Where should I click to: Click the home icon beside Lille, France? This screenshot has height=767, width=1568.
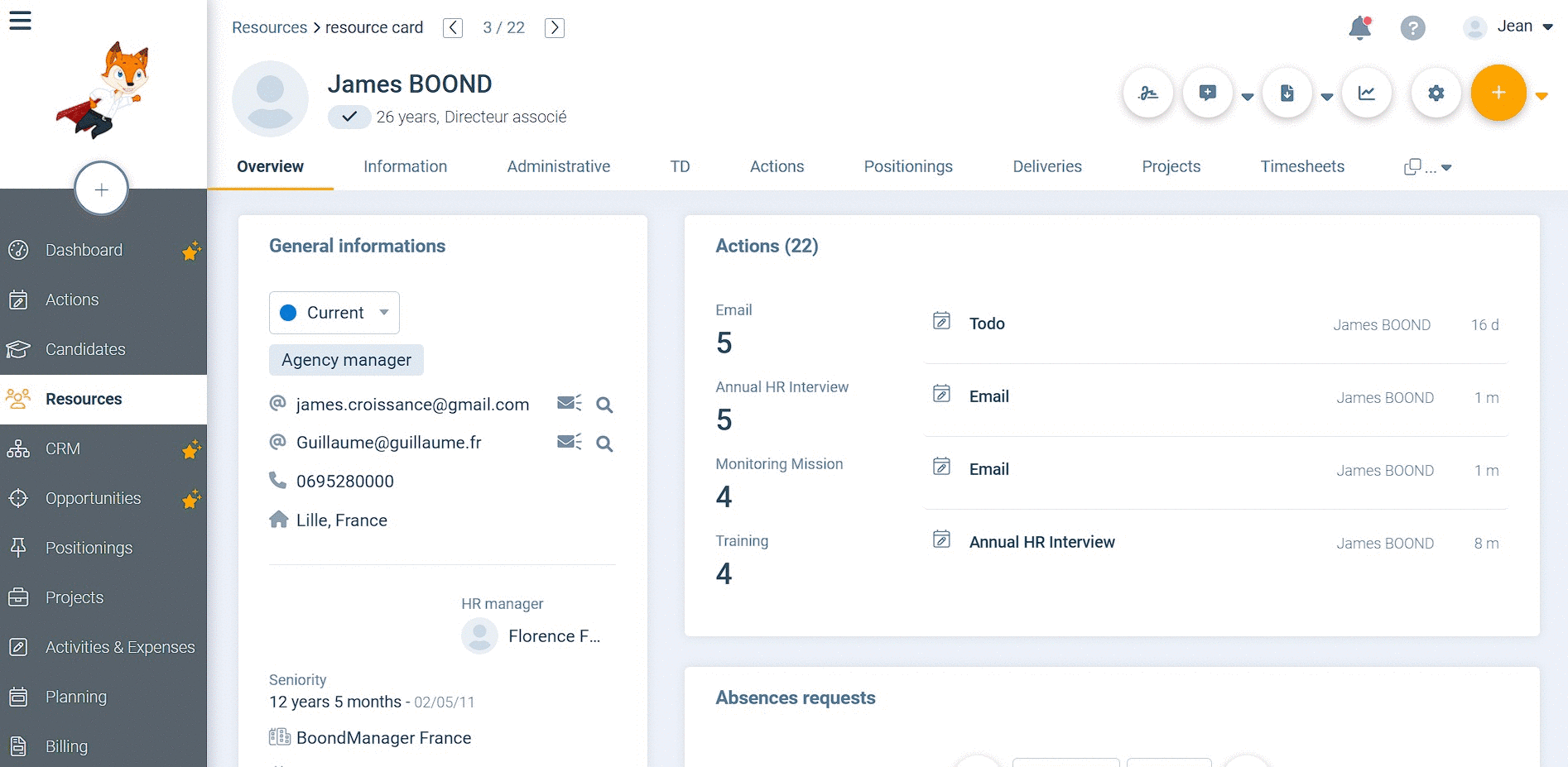coord(278,519)
